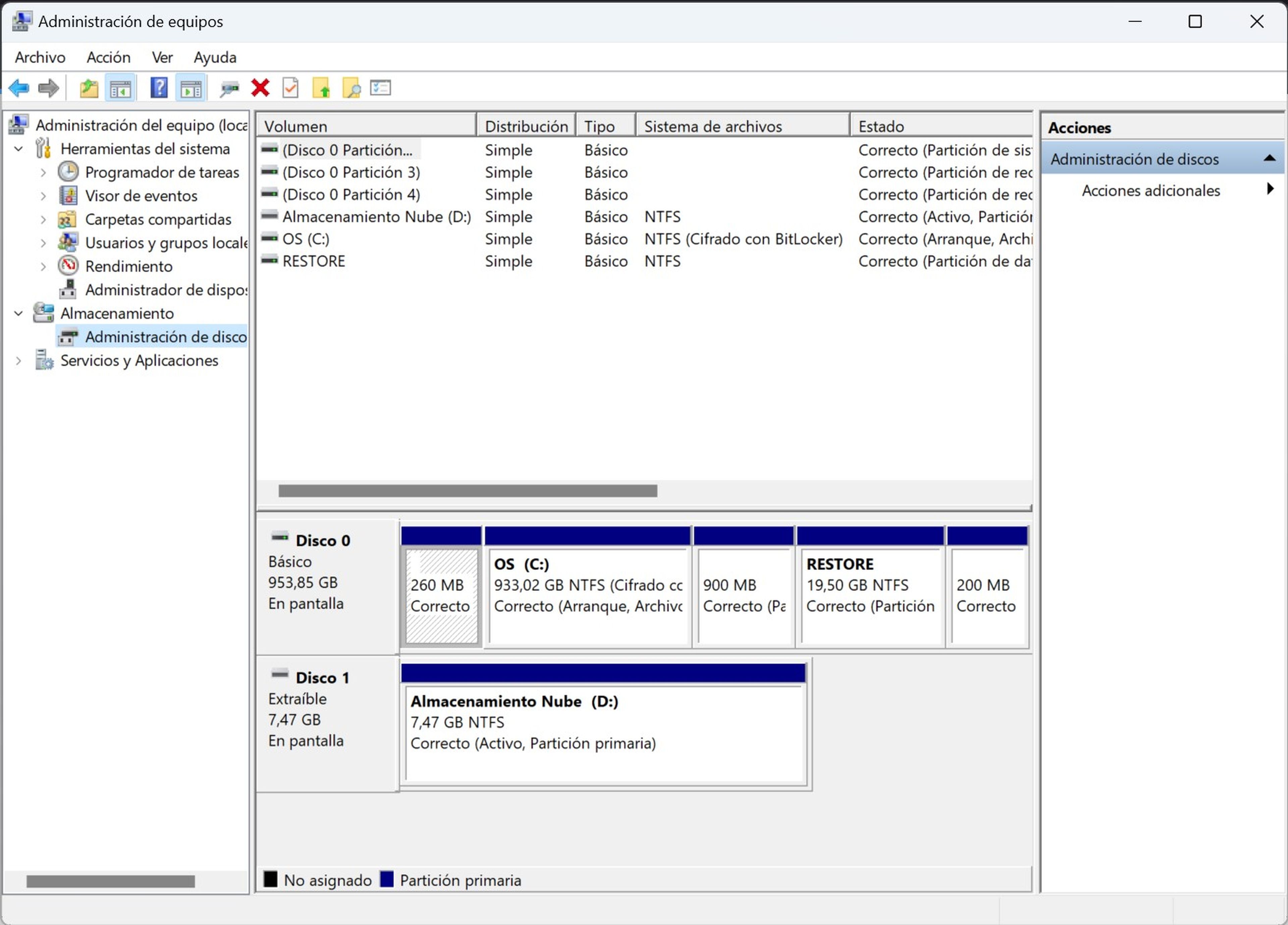The image size is (1288, 925).
Task: Click the drive icon beside the RESTORE volume
Action: pyautogui.click(x=269, y=261)
